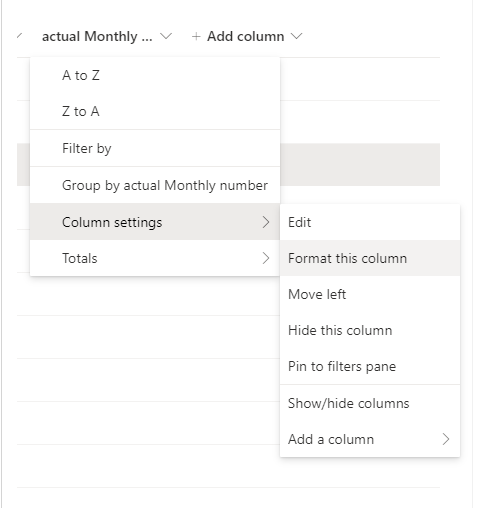Click the arrow next to Totals
This screenshot has width=481, height=508.
[266, 258]
